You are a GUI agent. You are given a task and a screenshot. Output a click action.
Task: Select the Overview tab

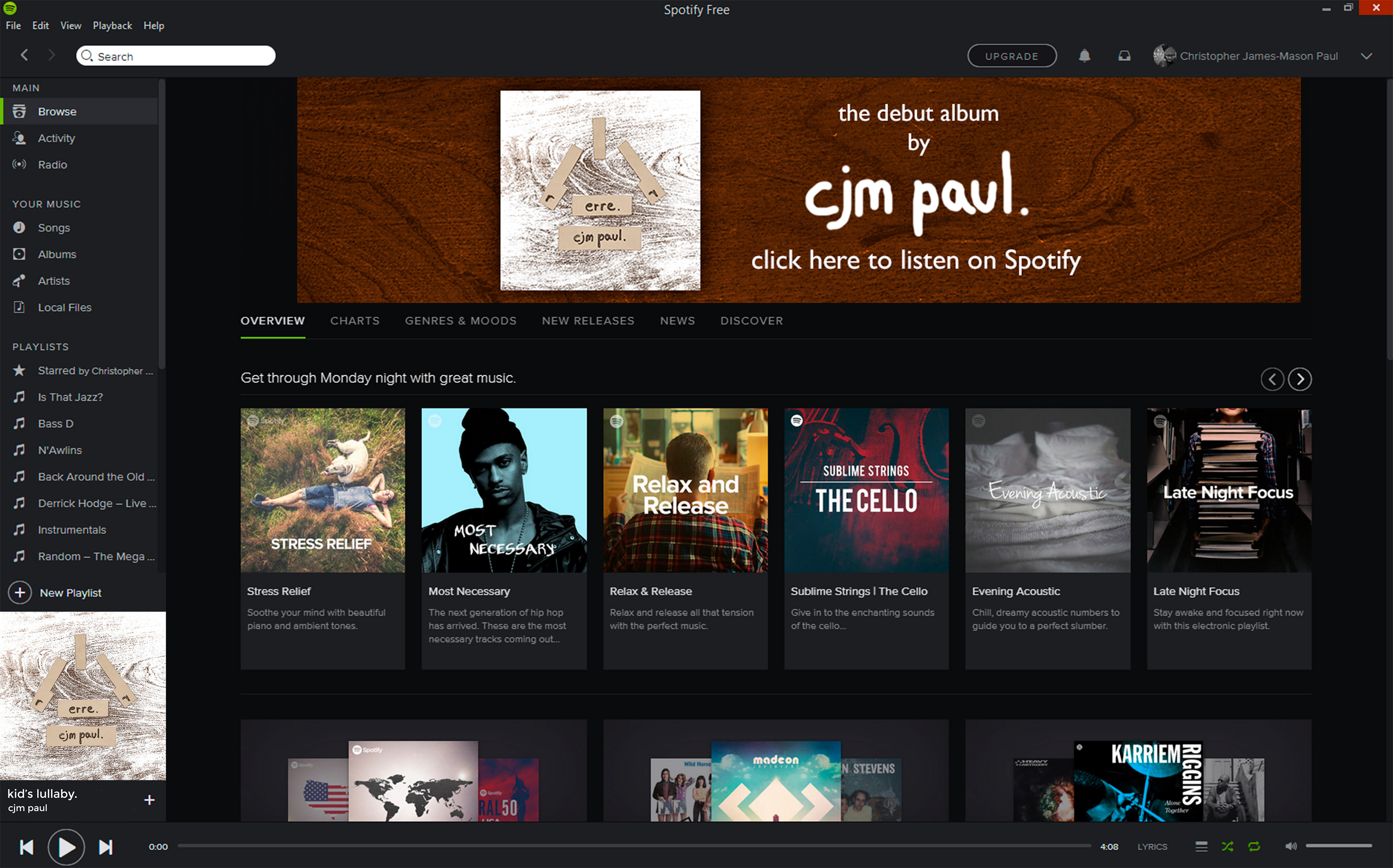(x=273, y=321)
